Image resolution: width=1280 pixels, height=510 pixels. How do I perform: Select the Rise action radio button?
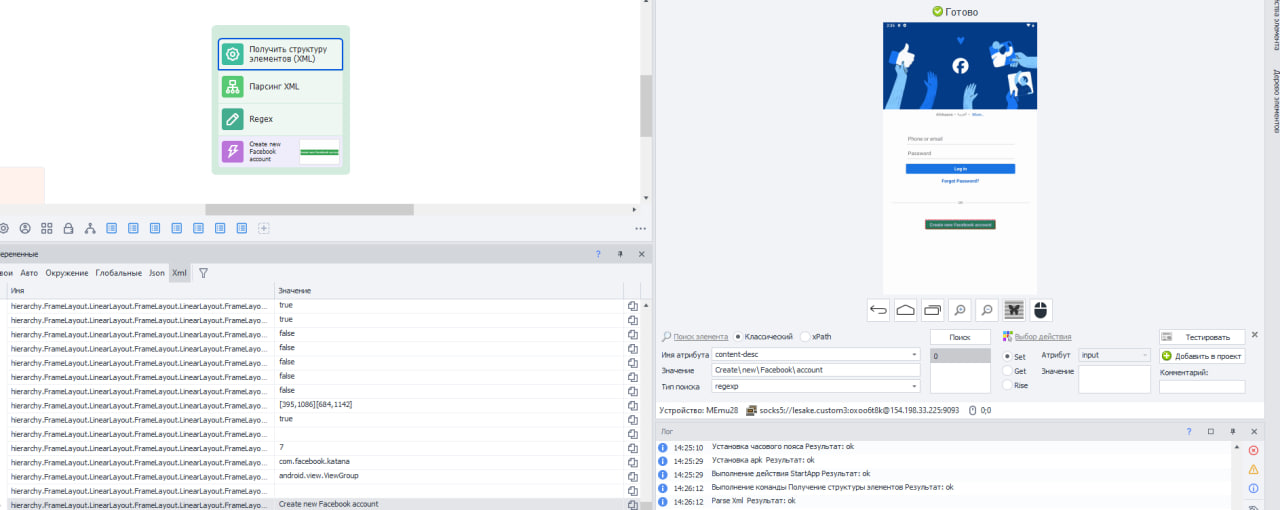[x=1007, y=385]
